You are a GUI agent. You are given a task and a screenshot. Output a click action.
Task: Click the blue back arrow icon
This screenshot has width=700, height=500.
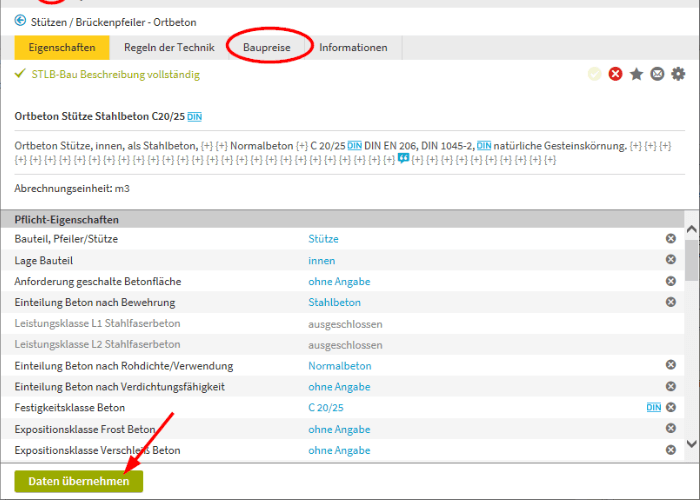point(20,21)
